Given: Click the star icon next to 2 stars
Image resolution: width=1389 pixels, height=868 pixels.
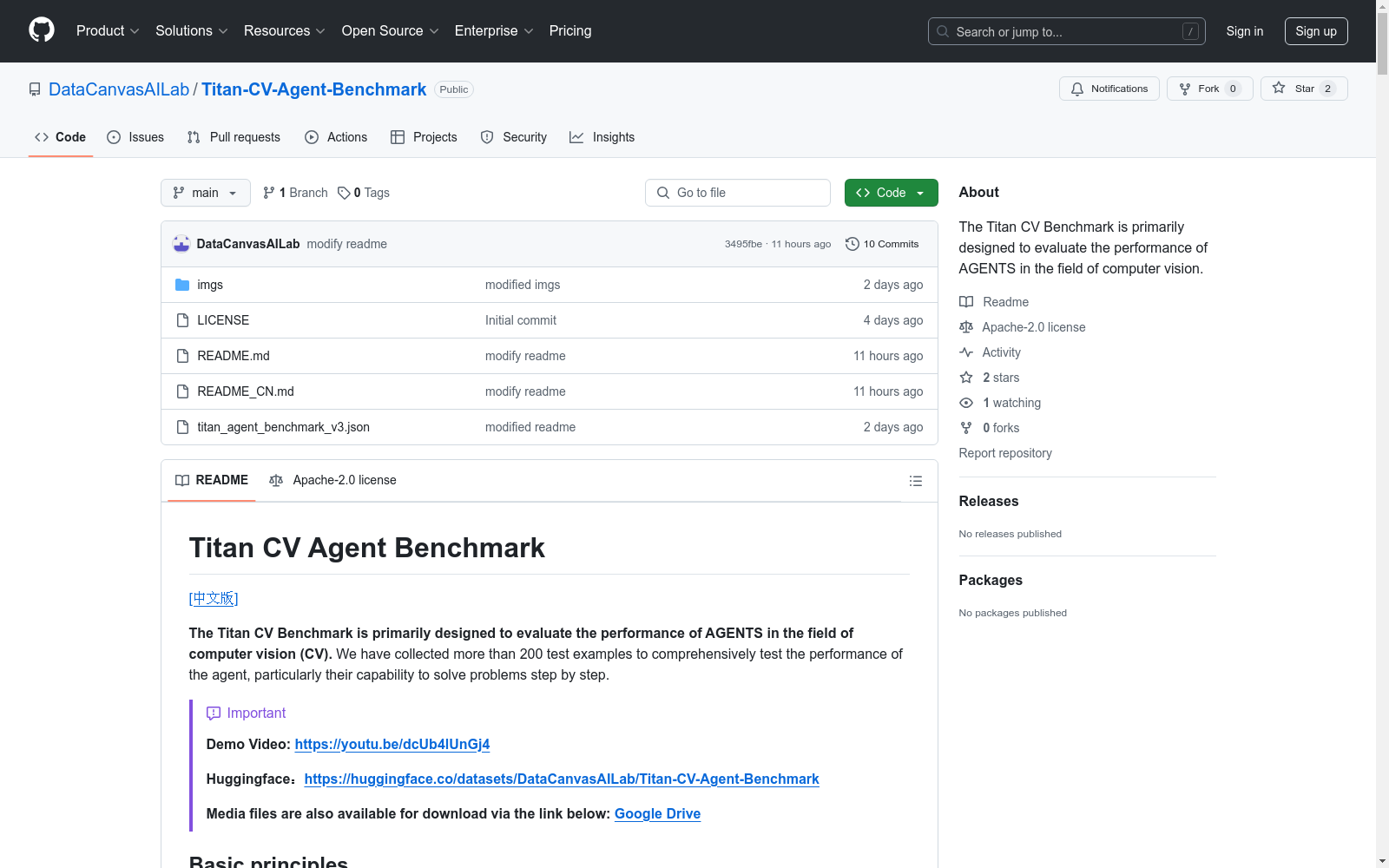Looking at the screenshot, I should click(966, 378).
